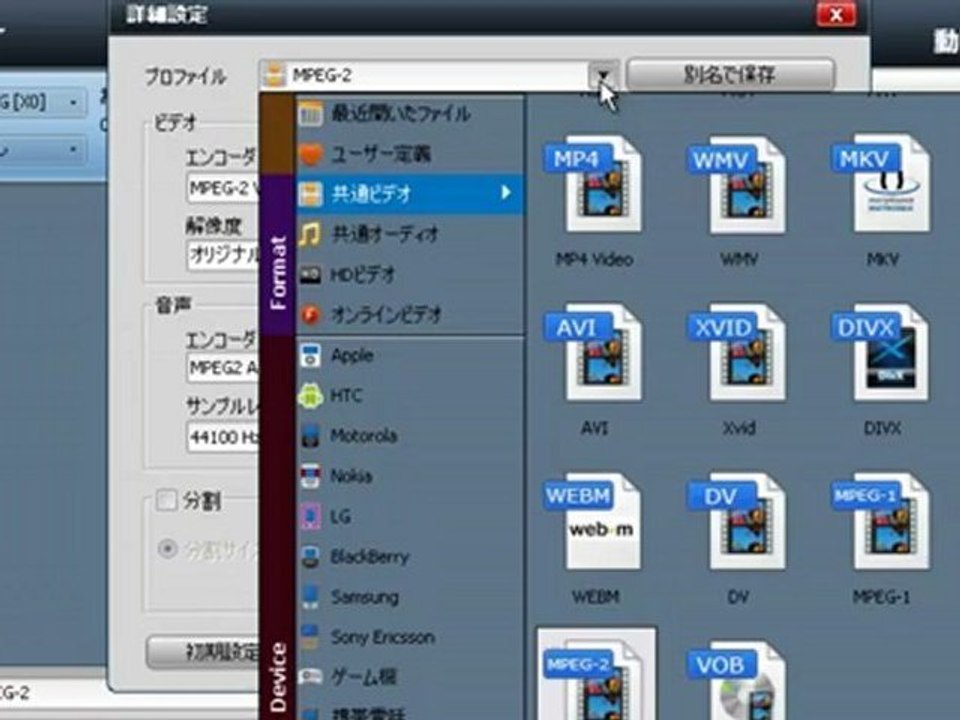This screenshot has width=960, height=720.
Task: Click the HD video camera icon
Action: pos(310,275)
